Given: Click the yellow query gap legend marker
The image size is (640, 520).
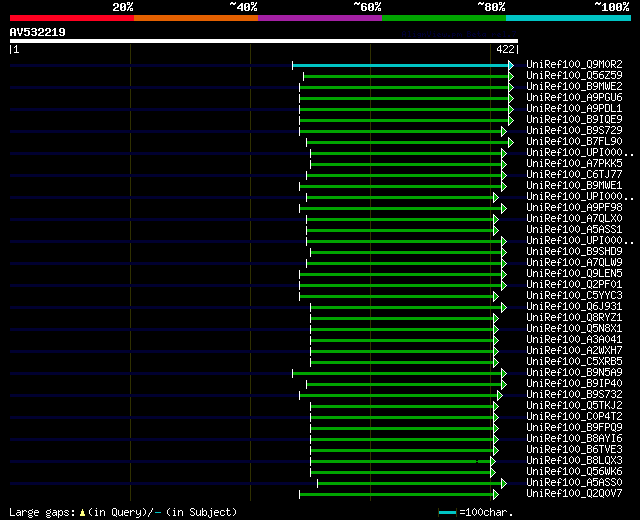Looking at the screenshot, I should (82, 513).
